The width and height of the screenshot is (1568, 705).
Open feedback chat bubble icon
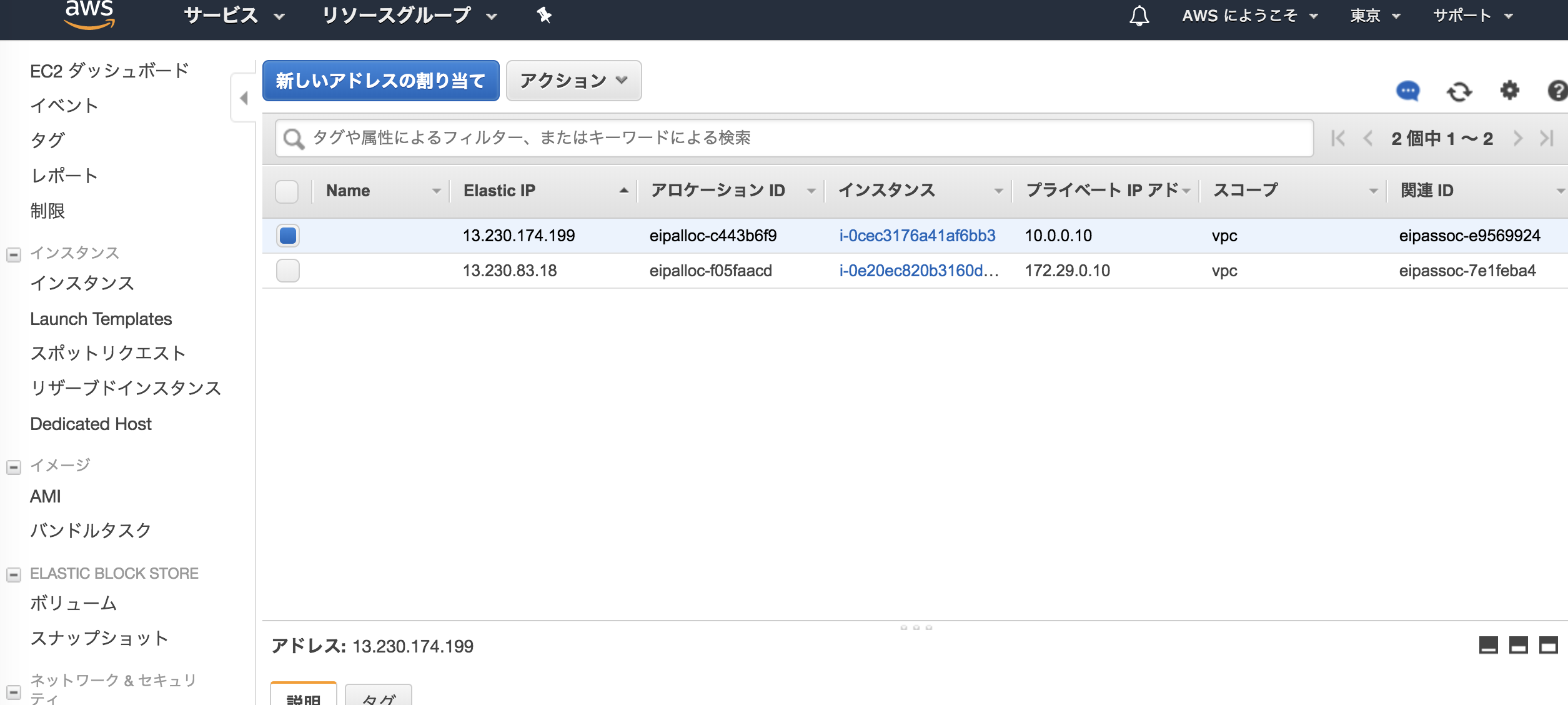1407,91
